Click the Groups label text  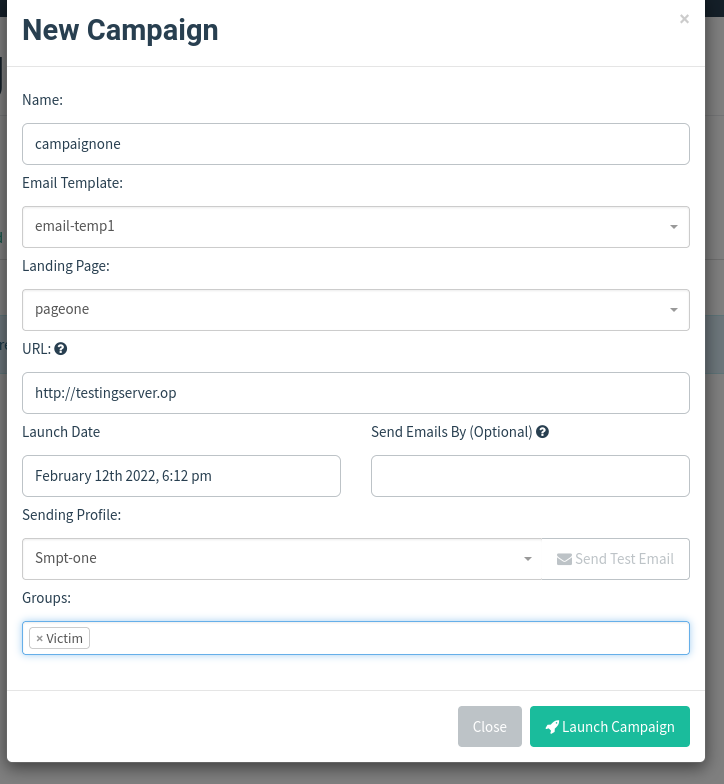point(47,597)
